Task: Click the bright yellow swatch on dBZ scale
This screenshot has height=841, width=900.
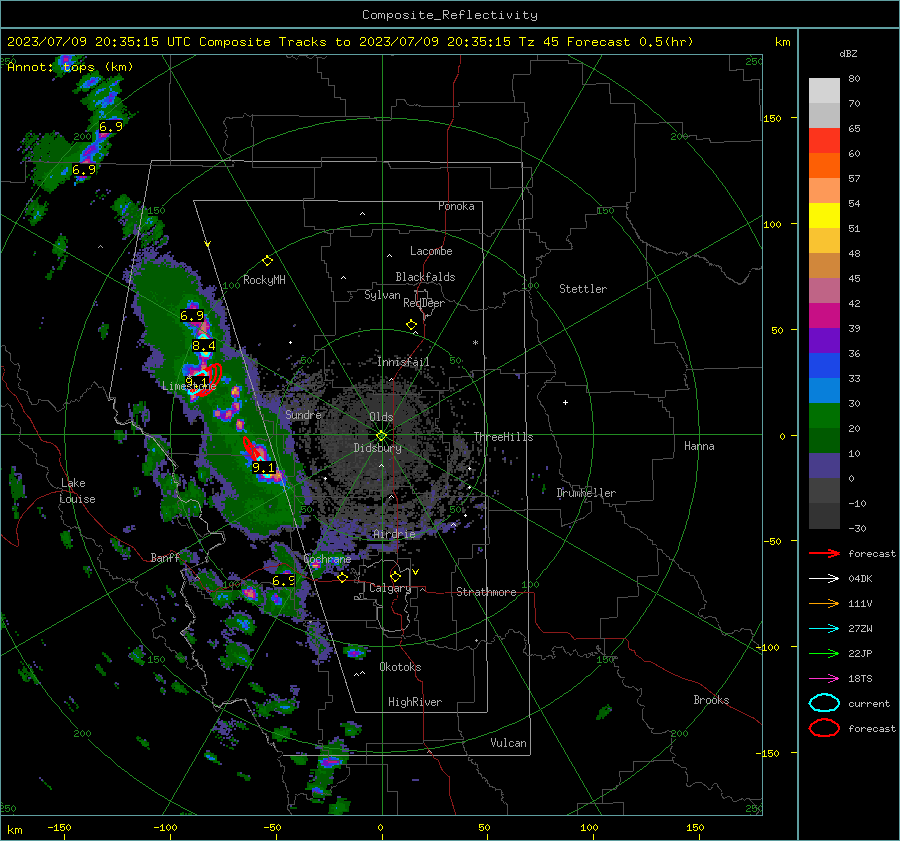Action: click(824, 216)
